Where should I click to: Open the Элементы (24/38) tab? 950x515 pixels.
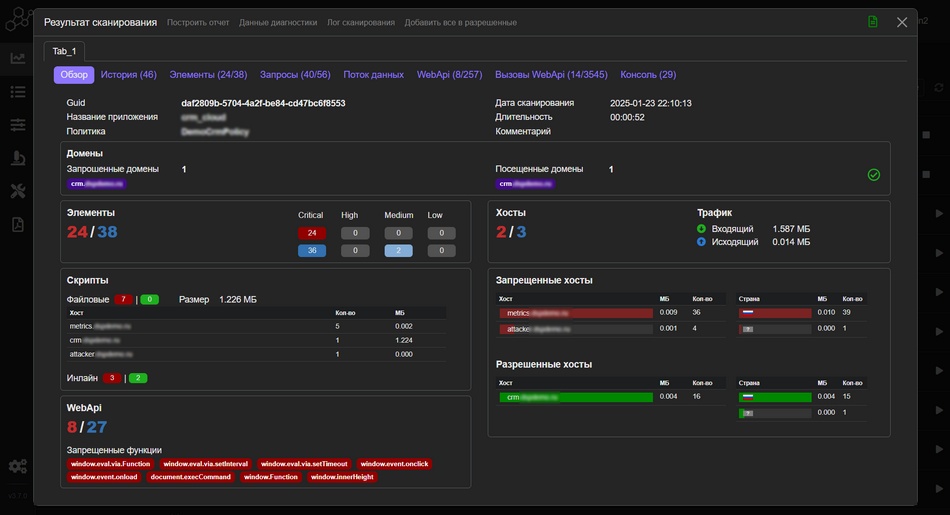(x=208, y=75)
